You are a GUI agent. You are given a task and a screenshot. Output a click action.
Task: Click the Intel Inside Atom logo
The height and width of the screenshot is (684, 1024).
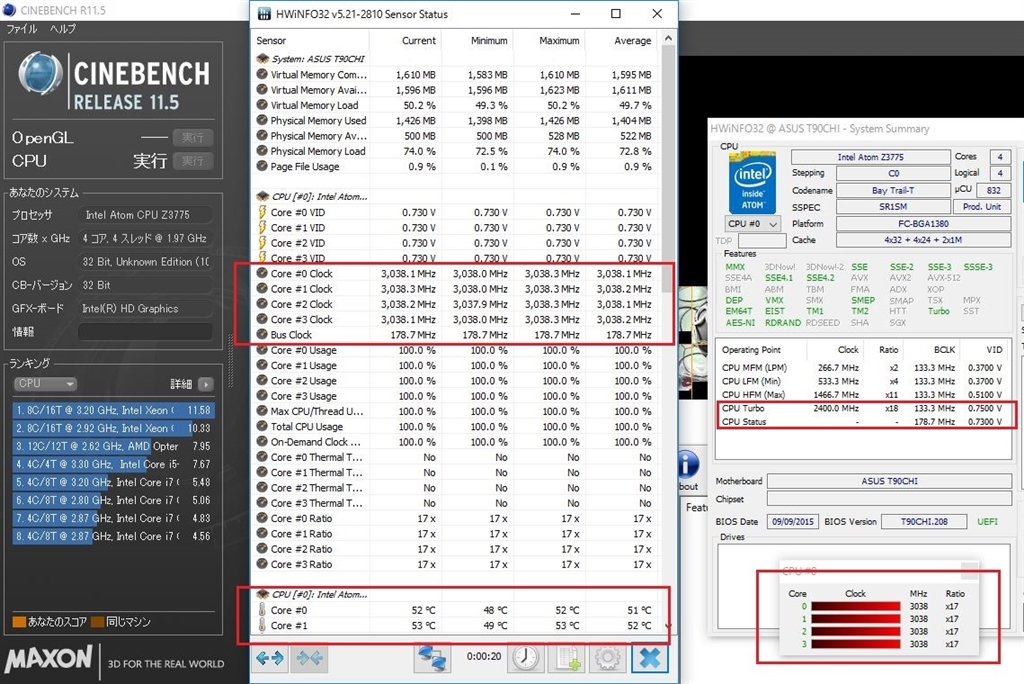[752, 182]
